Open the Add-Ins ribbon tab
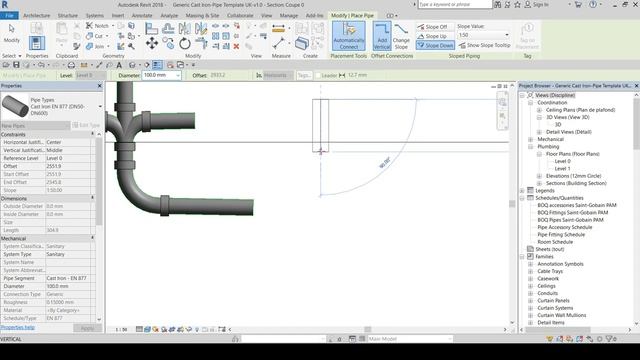This screenshot has width=640, height=360. tap(314, 16)
